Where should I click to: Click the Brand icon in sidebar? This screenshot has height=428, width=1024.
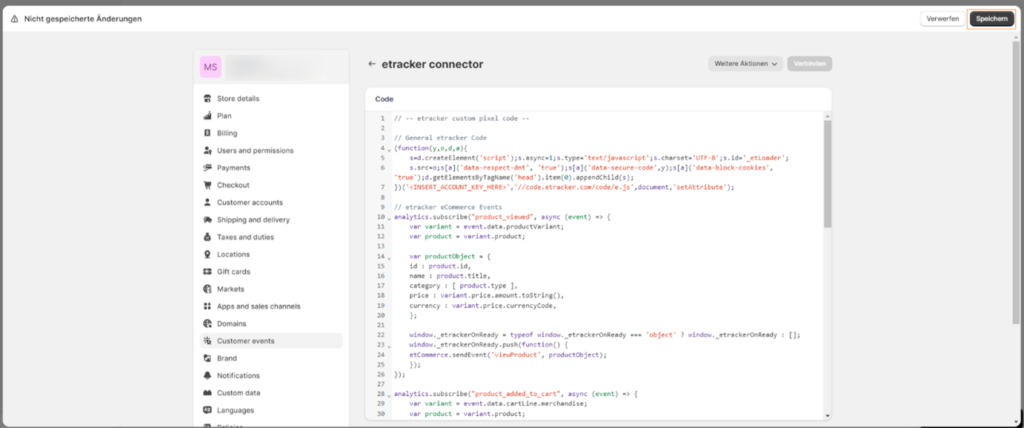coord(208,358)
